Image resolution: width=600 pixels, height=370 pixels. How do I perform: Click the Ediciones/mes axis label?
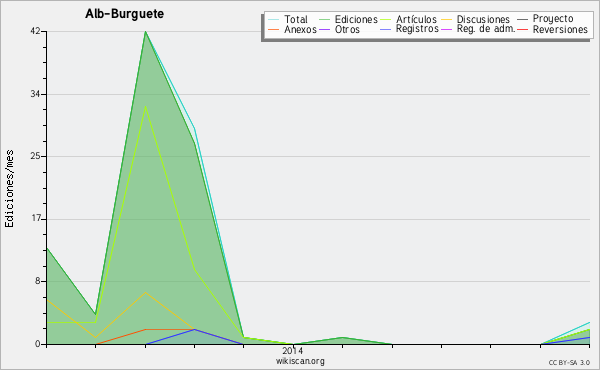(9, 189)
